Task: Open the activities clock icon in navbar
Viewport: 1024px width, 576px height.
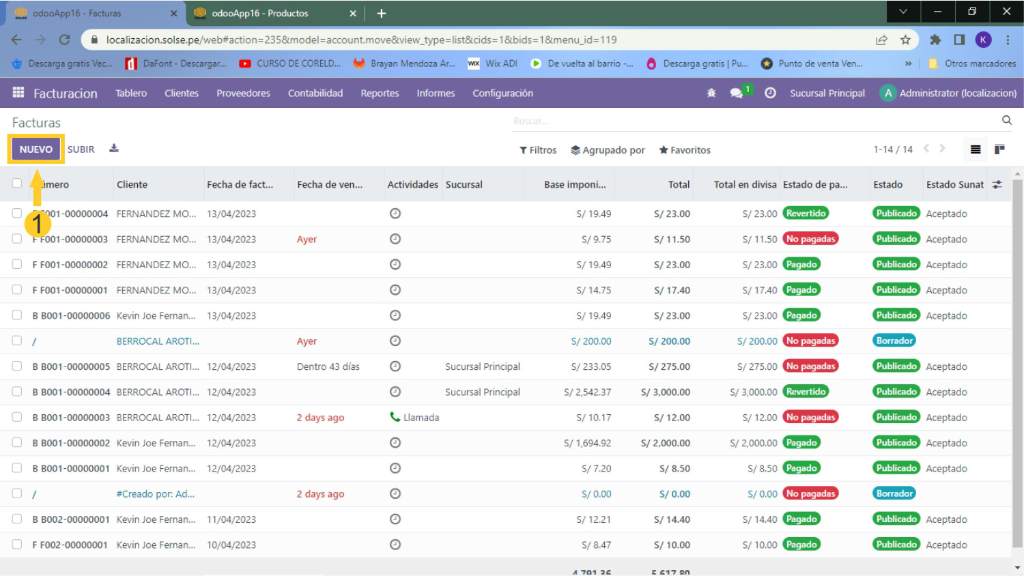Action: tap(770, 93)
